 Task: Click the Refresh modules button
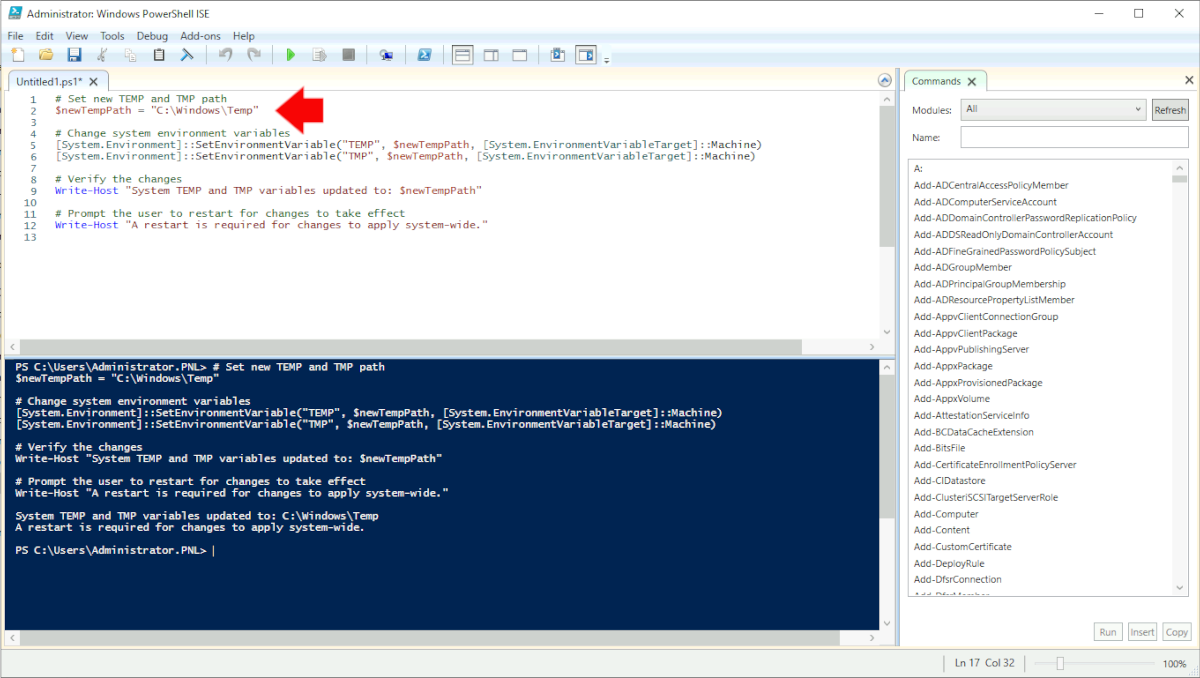1170,110
